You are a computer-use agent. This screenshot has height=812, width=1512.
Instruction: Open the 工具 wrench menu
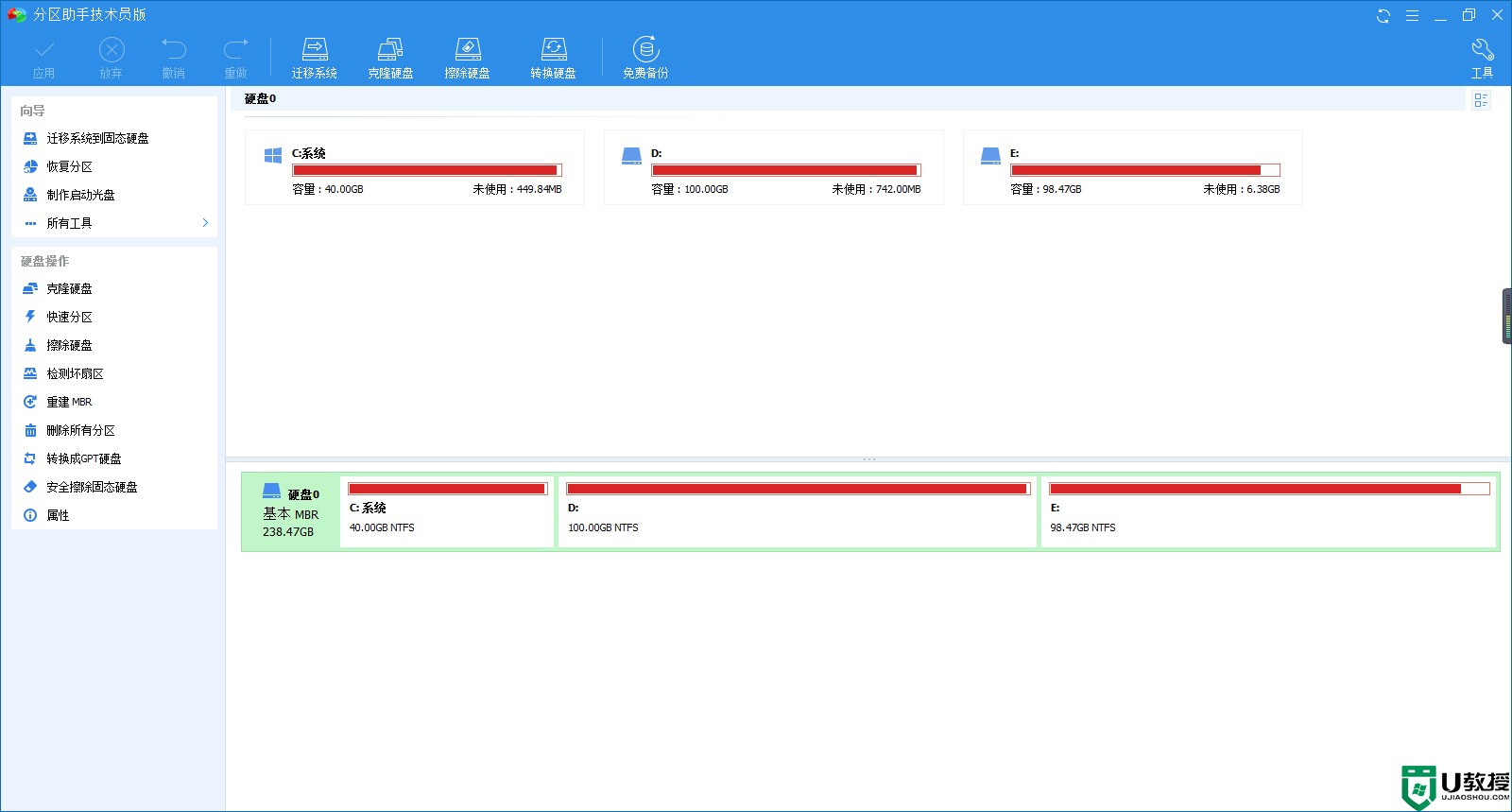pyautogui.click(x=1482, y=59)
